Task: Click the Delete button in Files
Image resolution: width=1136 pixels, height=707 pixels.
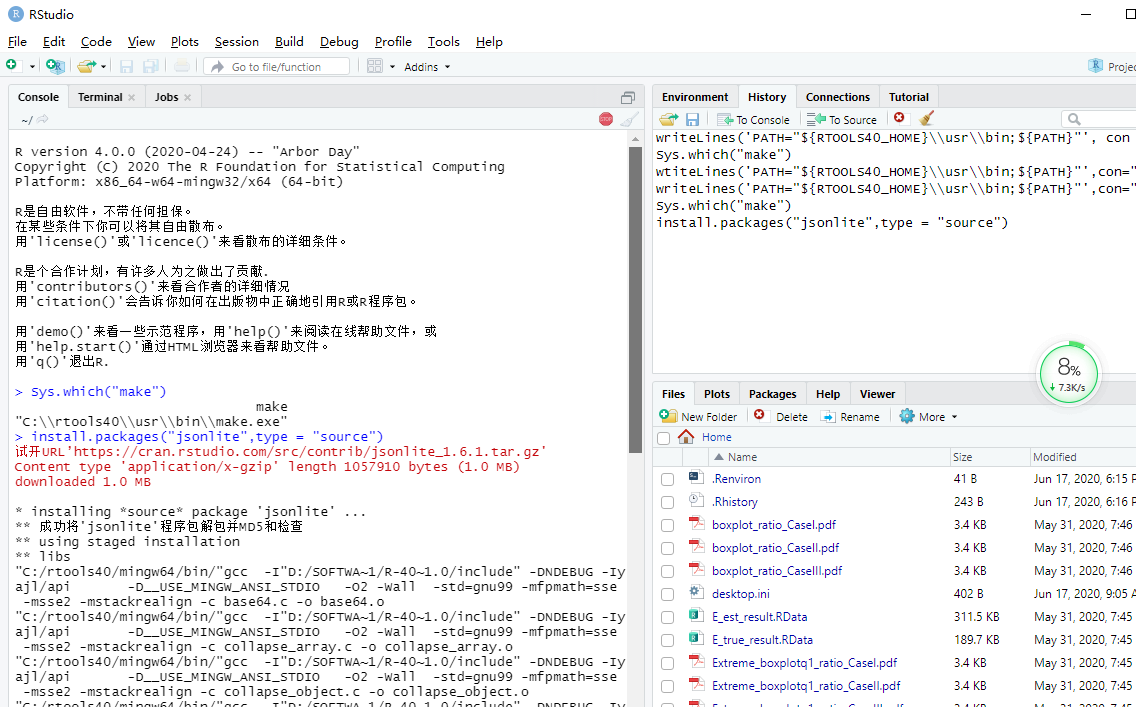Action: (x=780, y=417)
